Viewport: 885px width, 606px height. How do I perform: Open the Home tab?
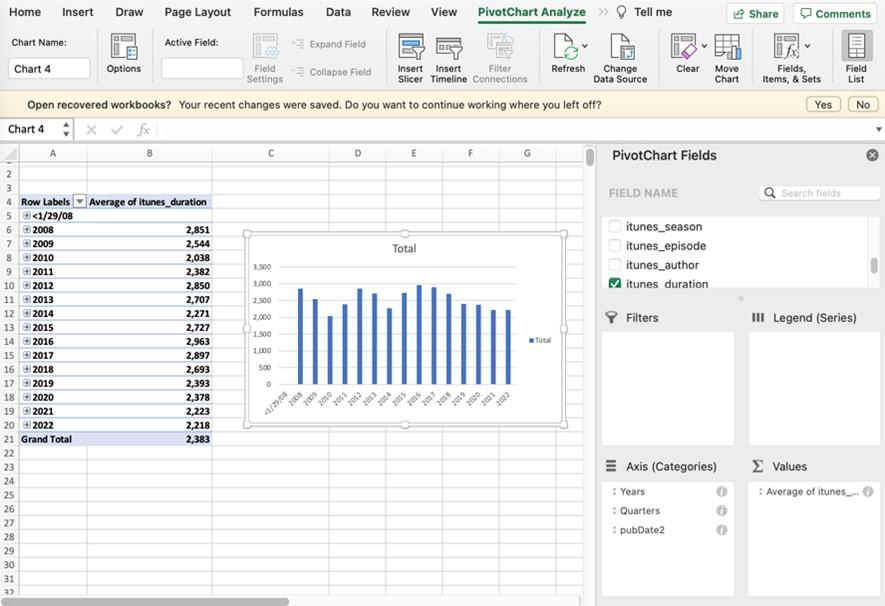tap(25, 12)
